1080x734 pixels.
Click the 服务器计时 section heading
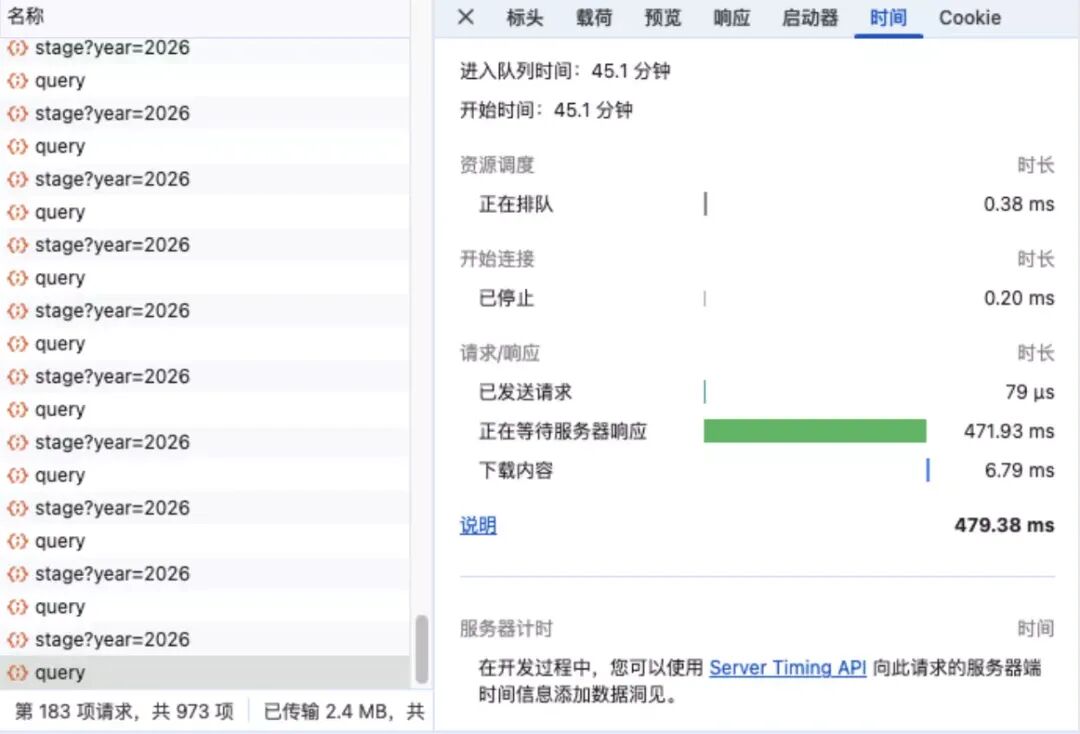[x=506, y=629]
